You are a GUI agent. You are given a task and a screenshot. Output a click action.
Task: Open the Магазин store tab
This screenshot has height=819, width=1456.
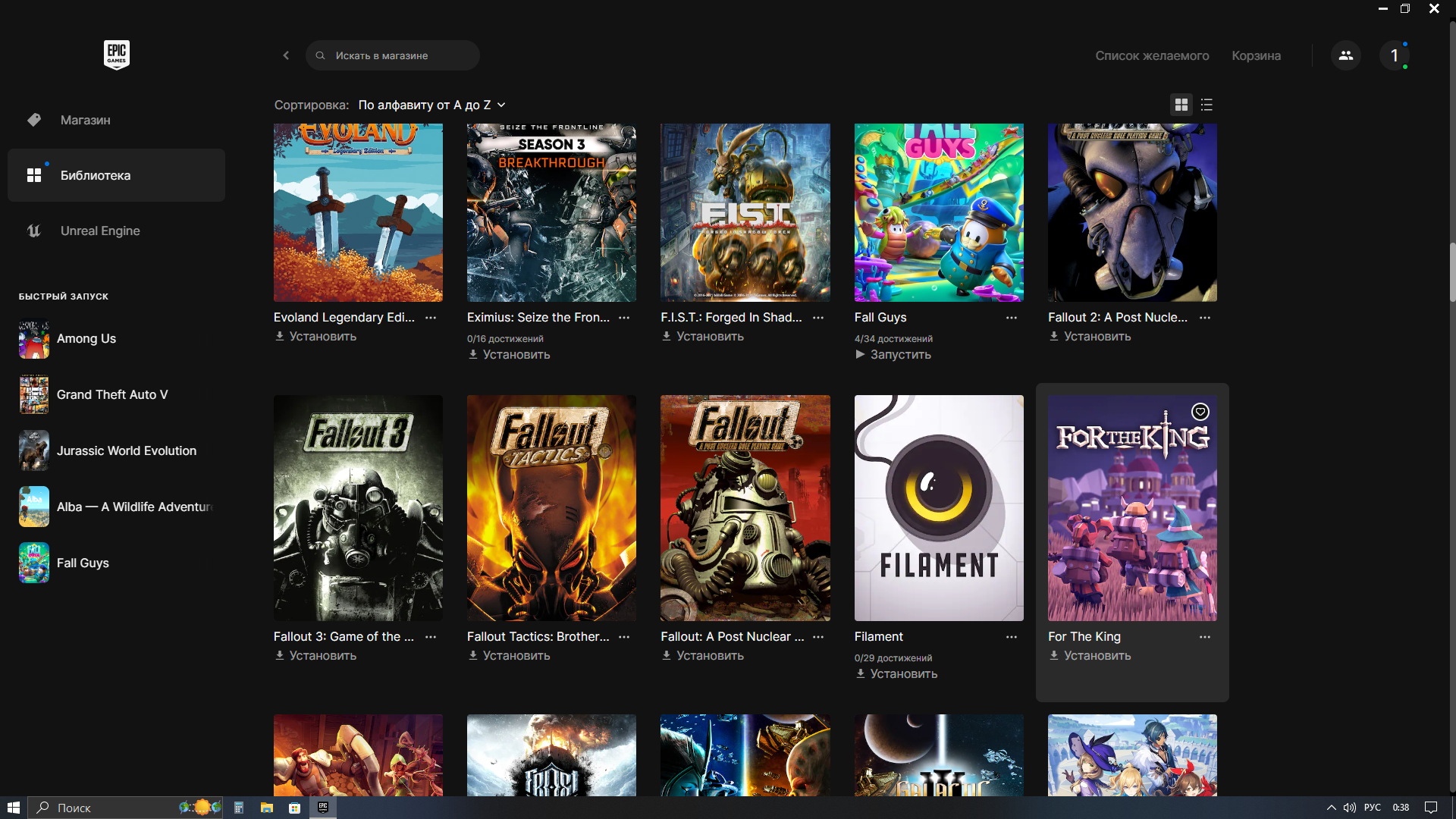click(85, 120)
